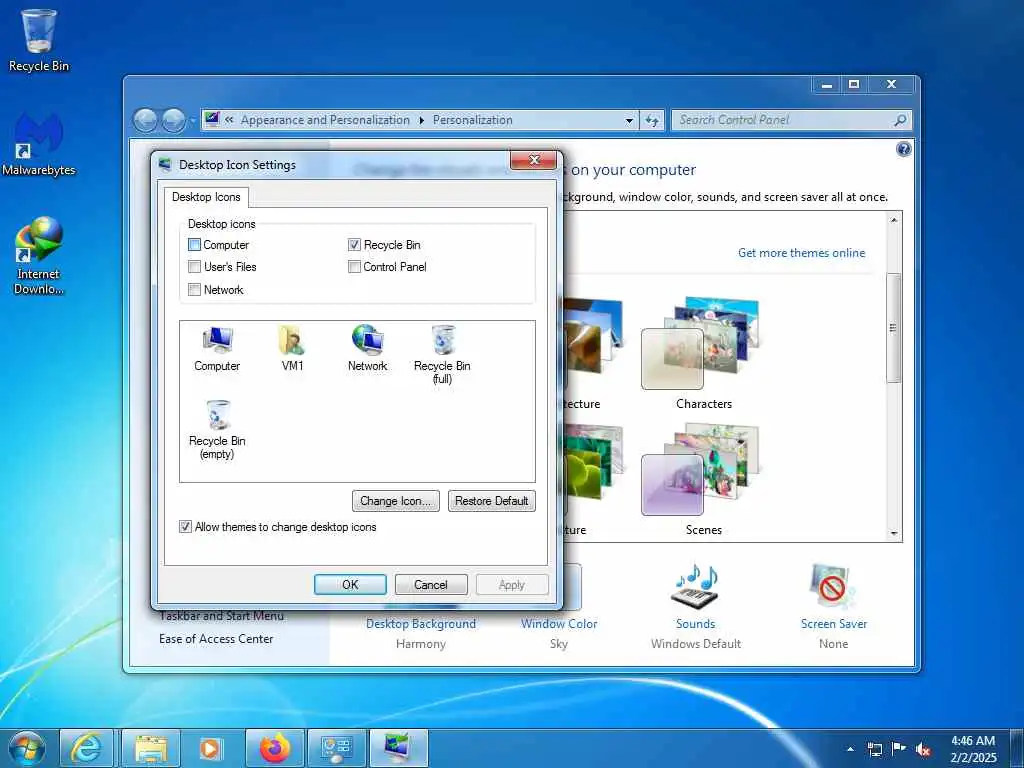Show hidden tray icons arrow
This screenshot has width=1024, height=768.
coord(850,749)
